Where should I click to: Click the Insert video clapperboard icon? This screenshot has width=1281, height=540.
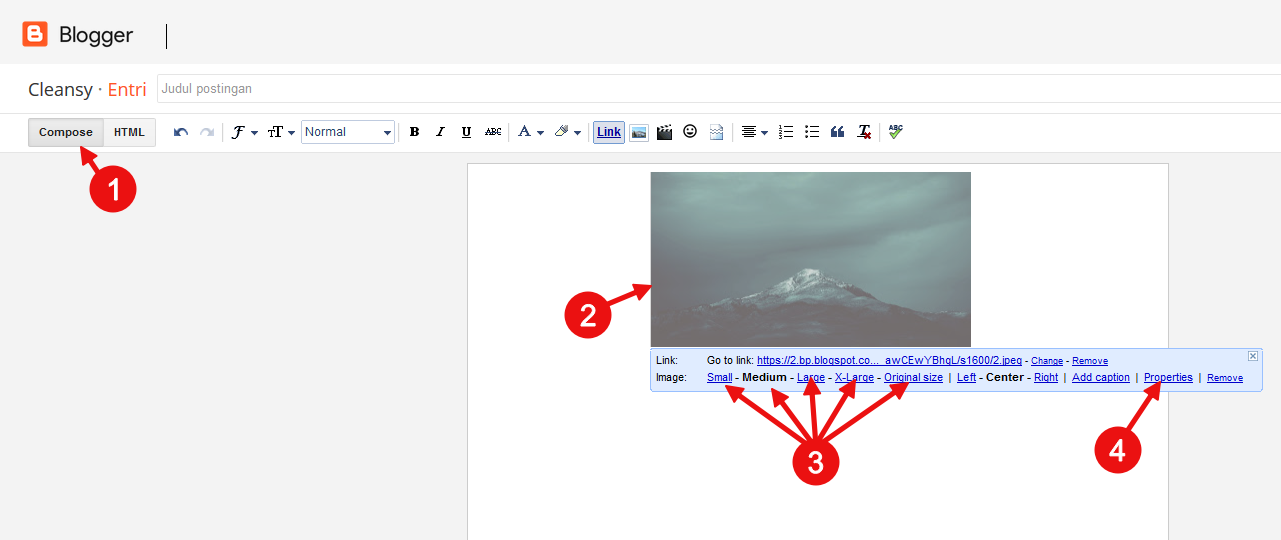pos(664,132)
